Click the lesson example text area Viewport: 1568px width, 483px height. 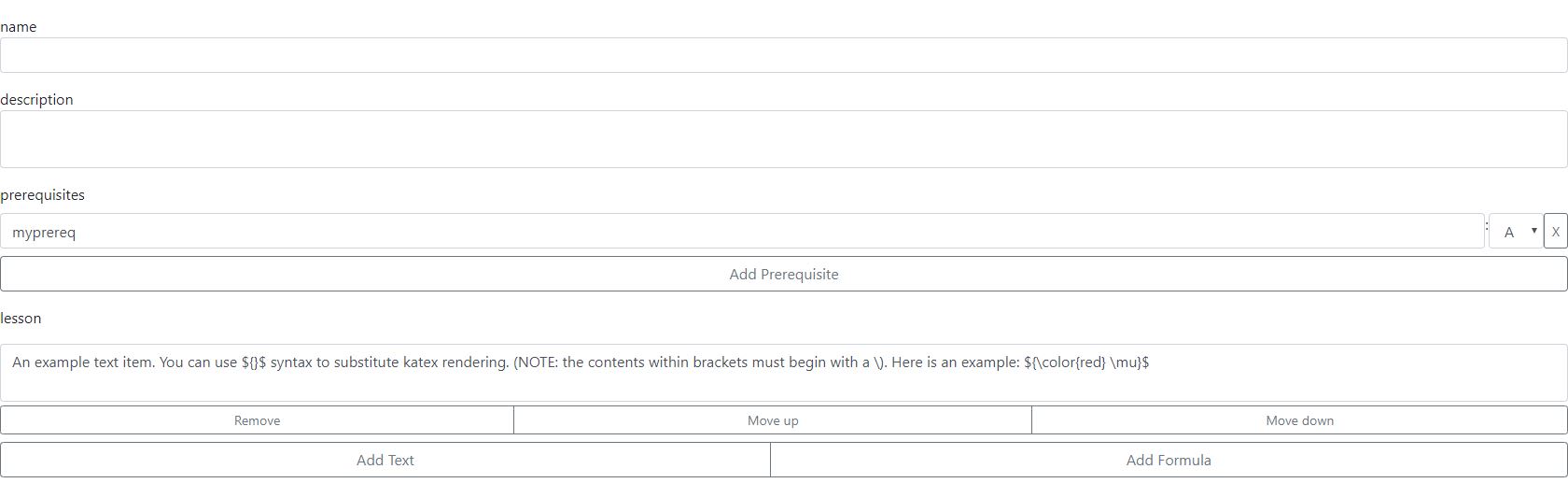(783, 373)
